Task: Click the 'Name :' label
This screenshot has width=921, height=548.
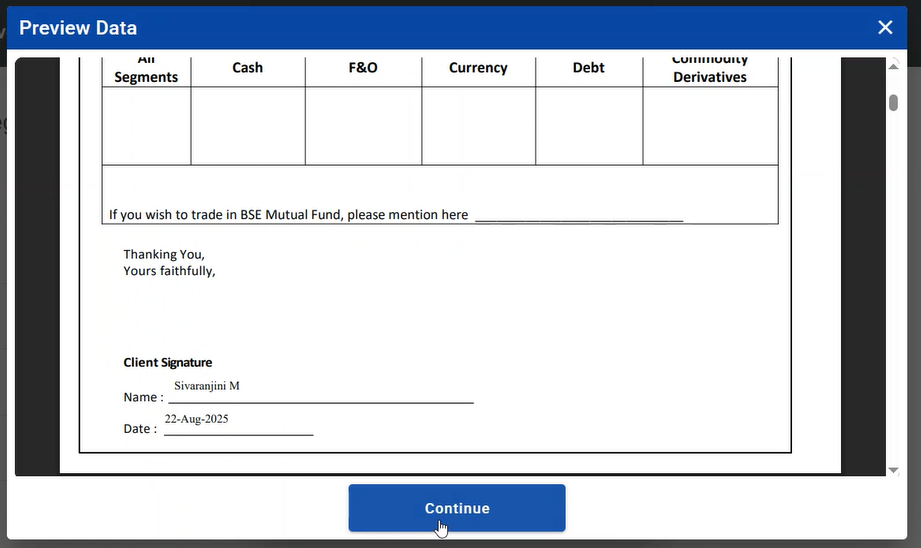Action: (143, 397)
